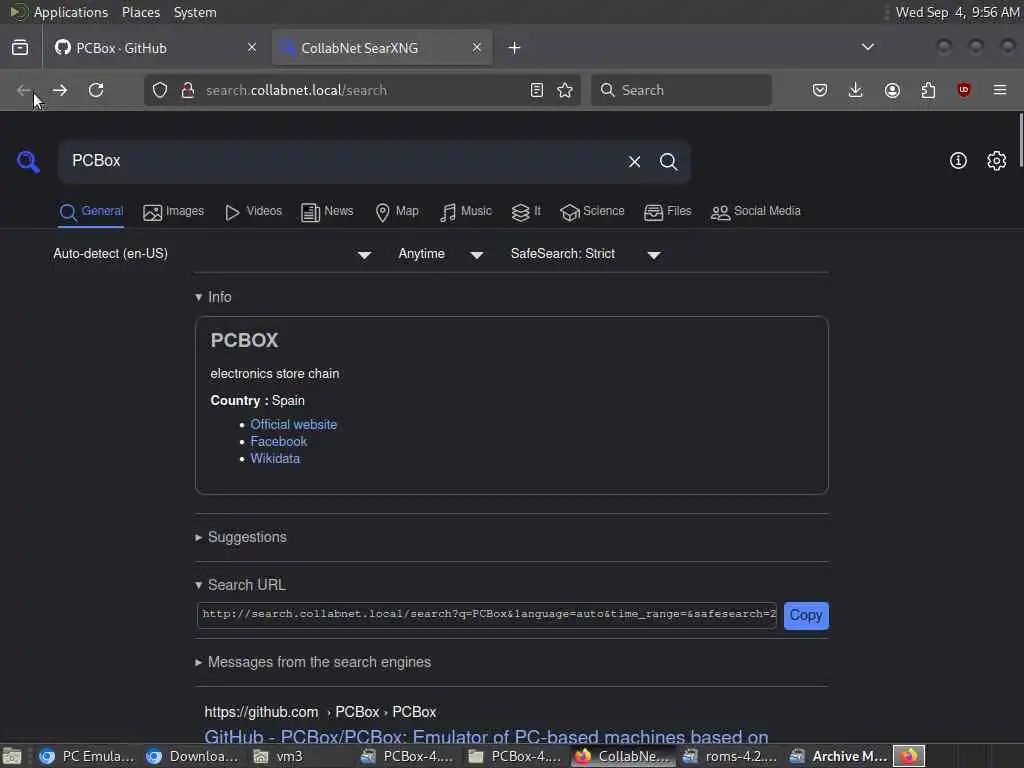The width and height of the screenshot is (1024, 768).
Task: Open the Auto-detect language dropdown
Action: pos(212,254)
